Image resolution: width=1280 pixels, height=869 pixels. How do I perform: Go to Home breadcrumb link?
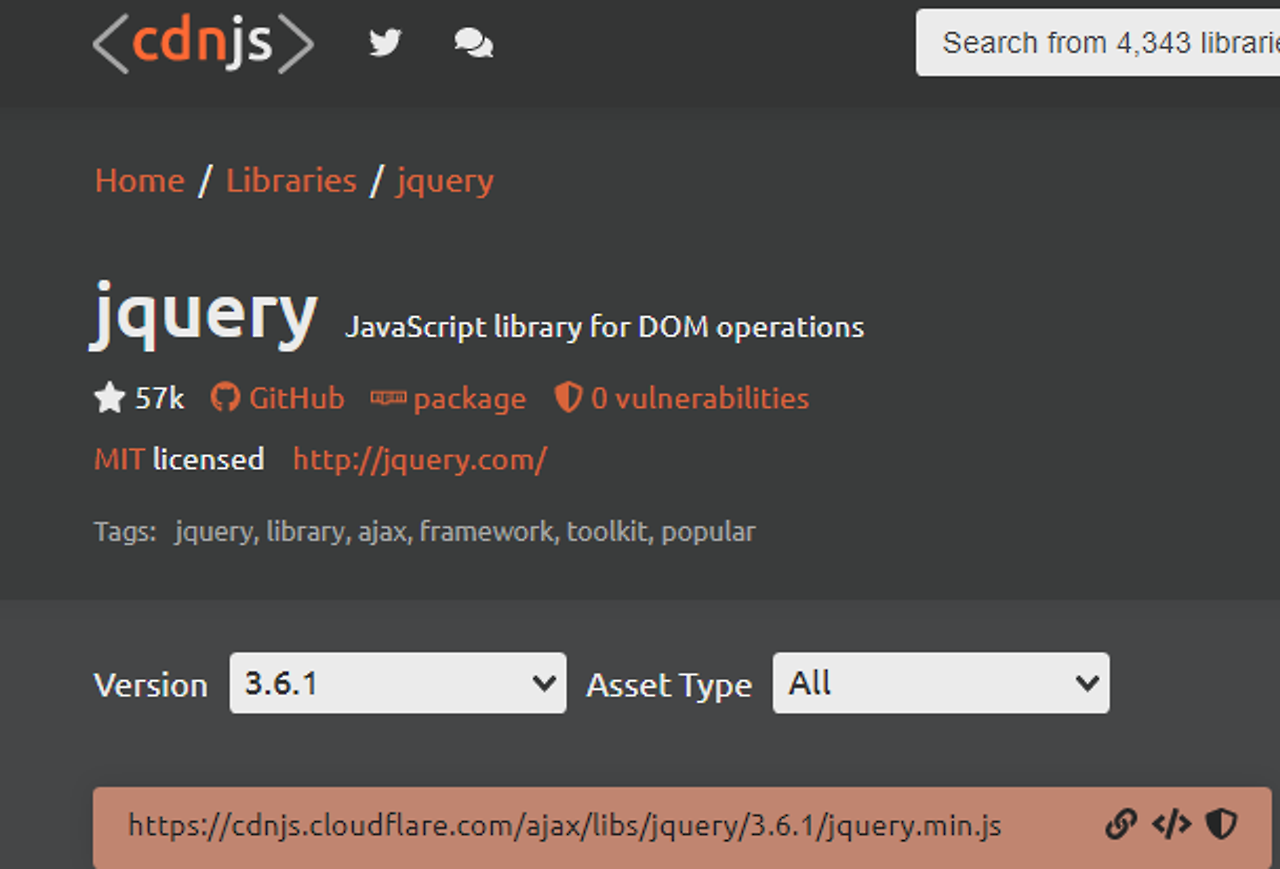click(139, 181)
